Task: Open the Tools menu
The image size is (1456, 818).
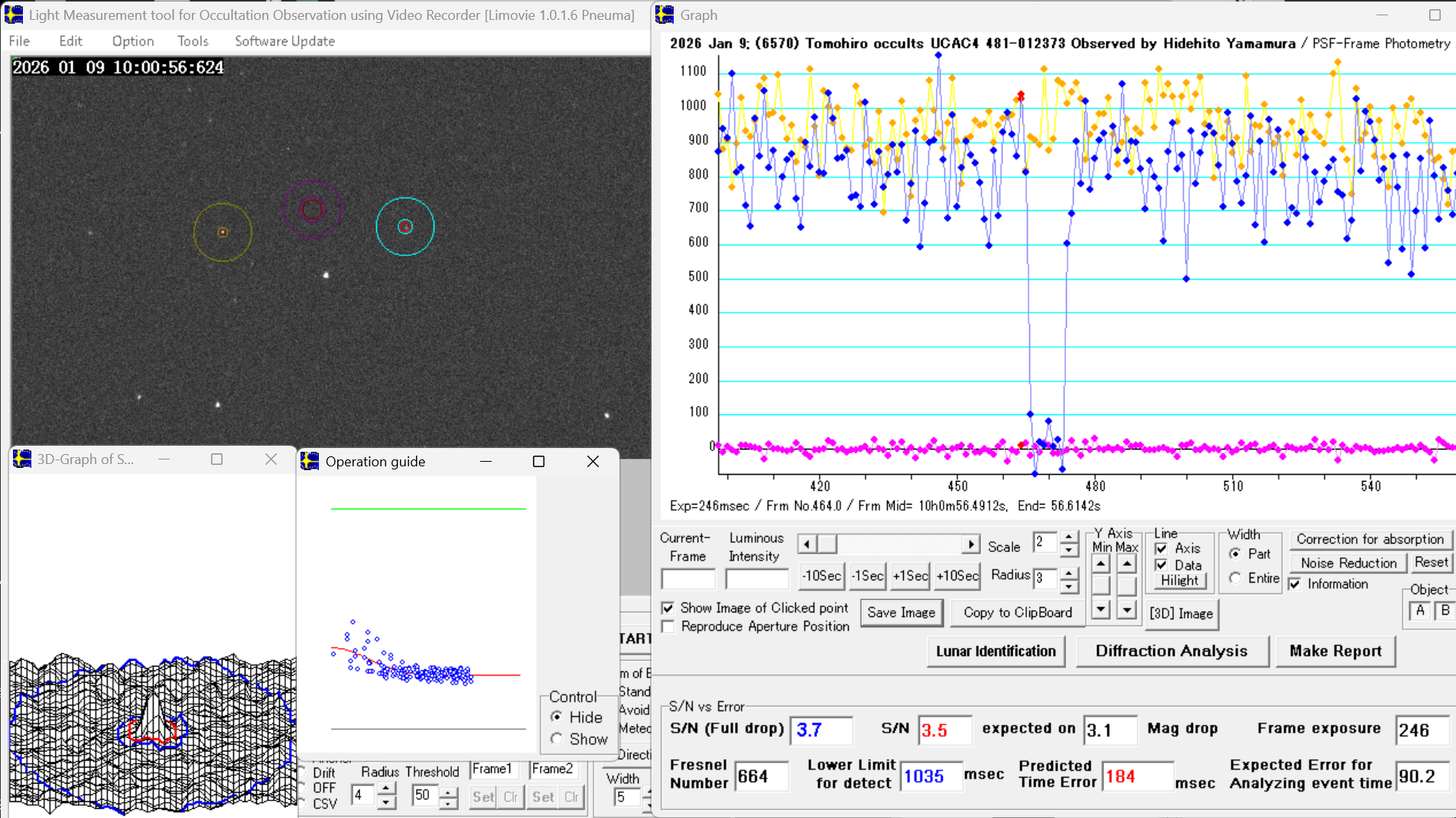Action: tap(192, 41)
